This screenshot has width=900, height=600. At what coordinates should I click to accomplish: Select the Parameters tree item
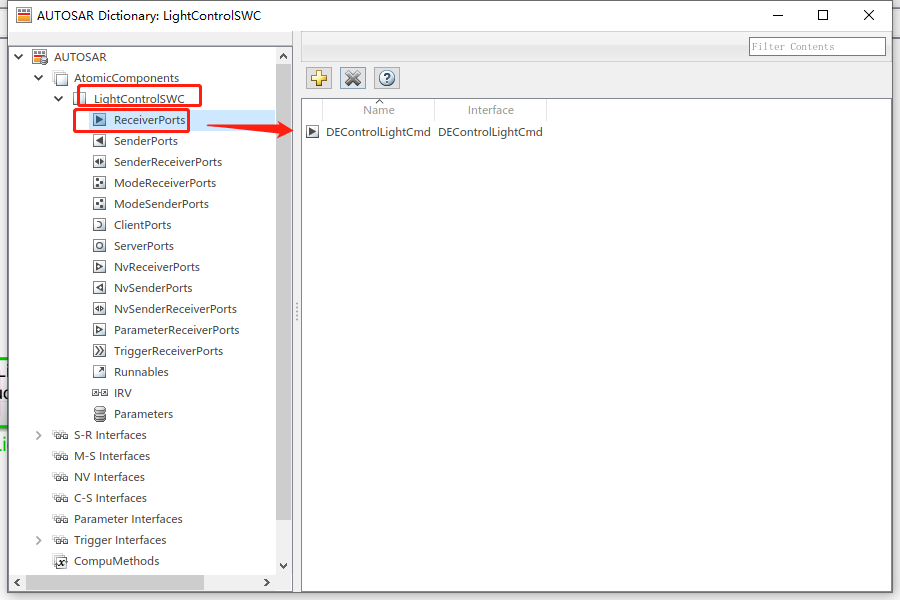point(143,414)
